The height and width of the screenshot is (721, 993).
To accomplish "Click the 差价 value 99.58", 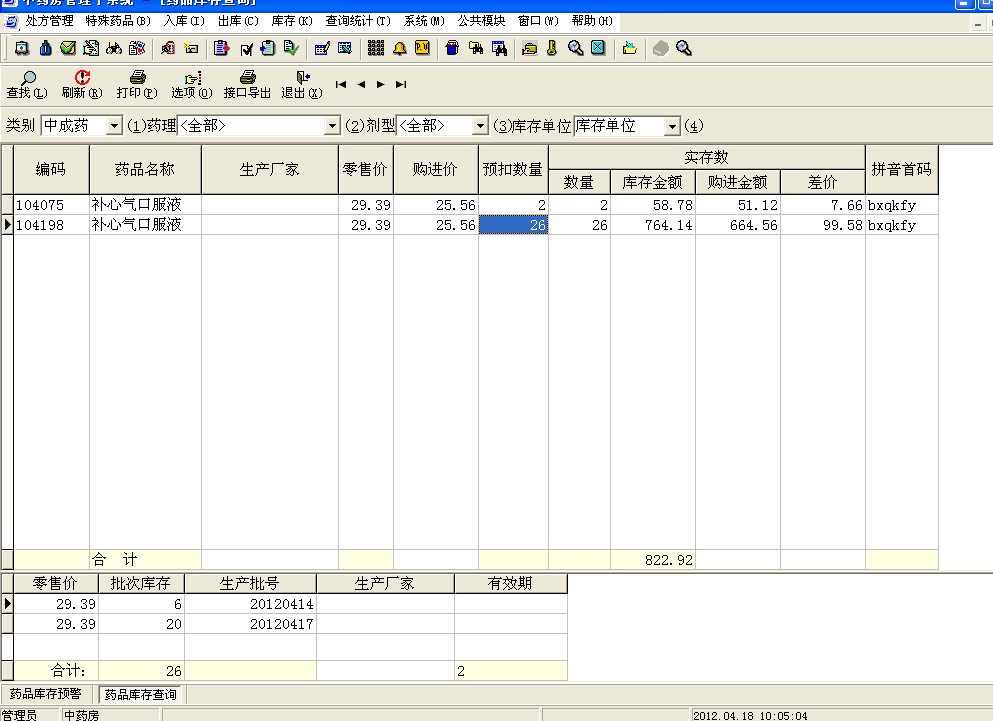I will point(823,225).
